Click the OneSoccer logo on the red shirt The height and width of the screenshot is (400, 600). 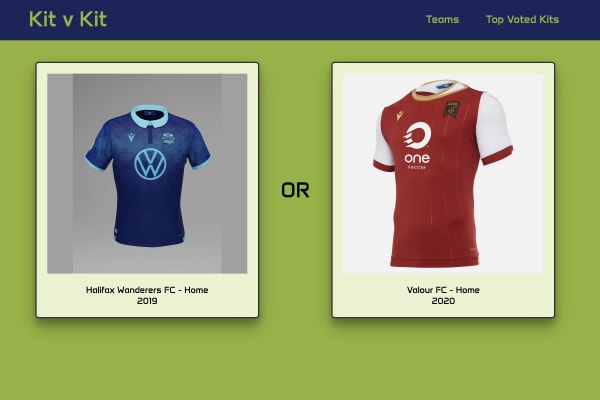pyautogui.click(x=417, y=145)
